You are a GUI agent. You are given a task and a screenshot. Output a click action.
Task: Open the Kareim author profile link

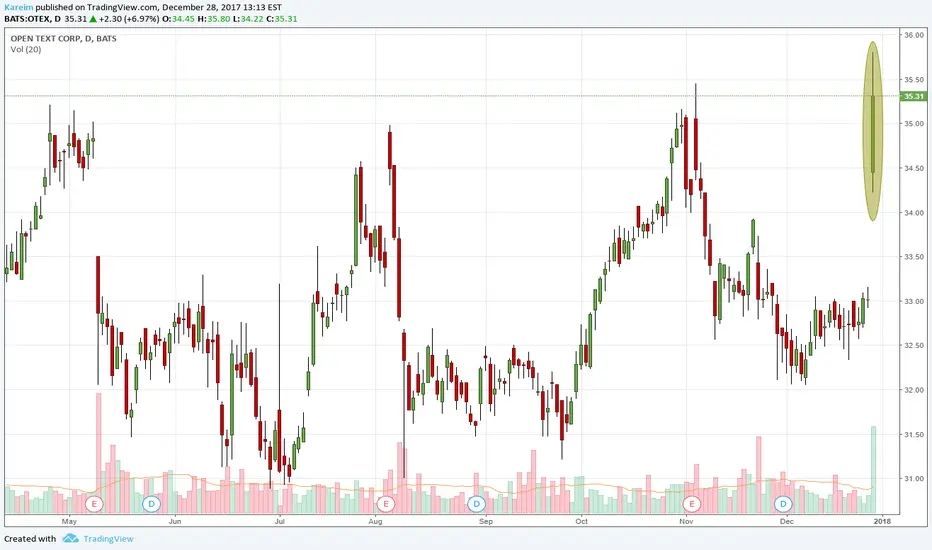pos(18,8)
